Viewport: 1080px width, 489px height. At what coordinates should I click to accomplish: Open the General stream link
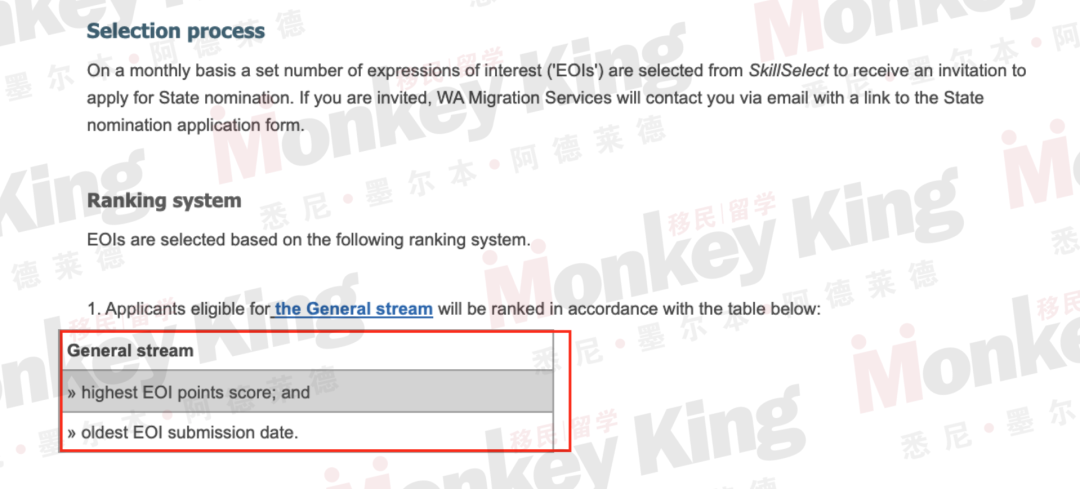pos(352,309)
